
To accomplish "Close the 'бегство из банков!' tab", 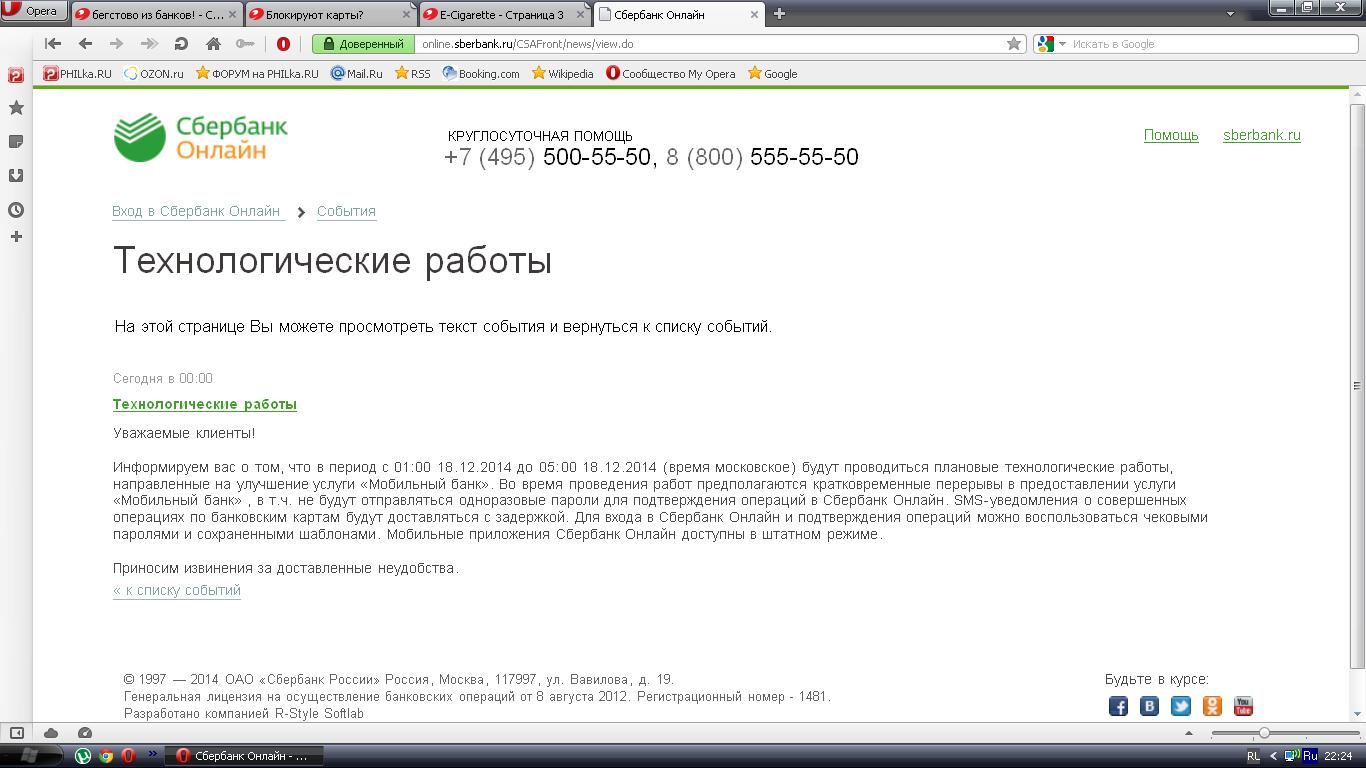I will pyautogui.click(x=230, y=14).
